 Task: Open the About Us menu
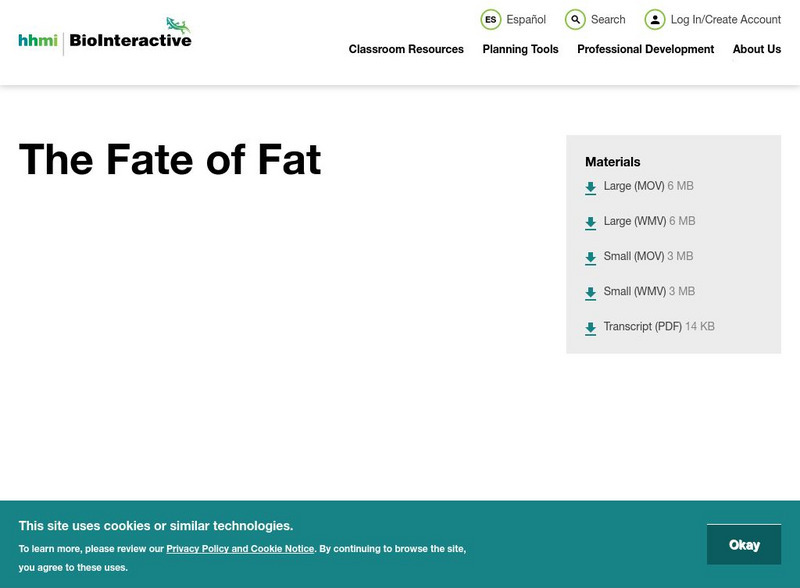click(757, 49)
